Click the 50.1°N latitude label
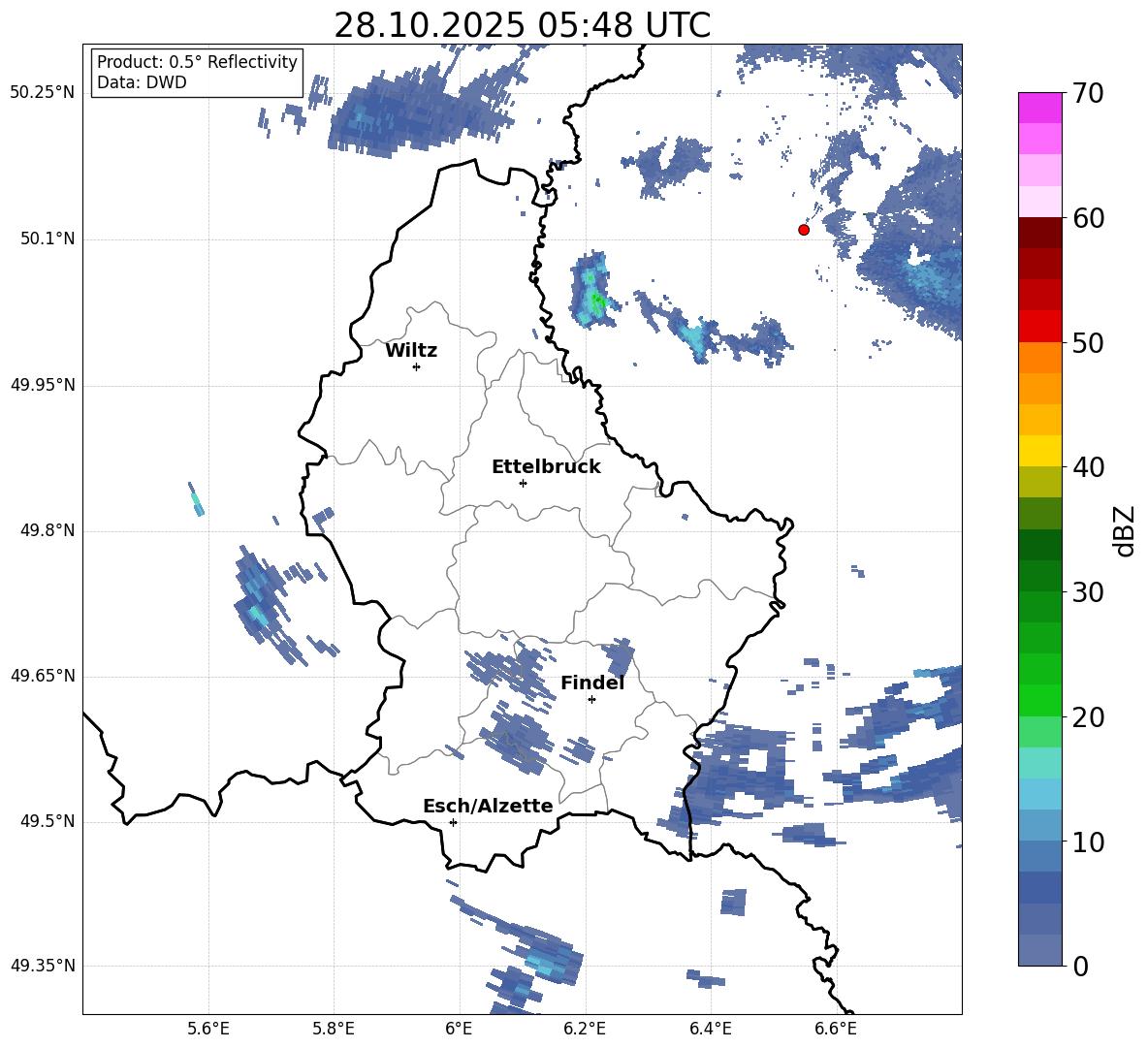 [48, 239]
